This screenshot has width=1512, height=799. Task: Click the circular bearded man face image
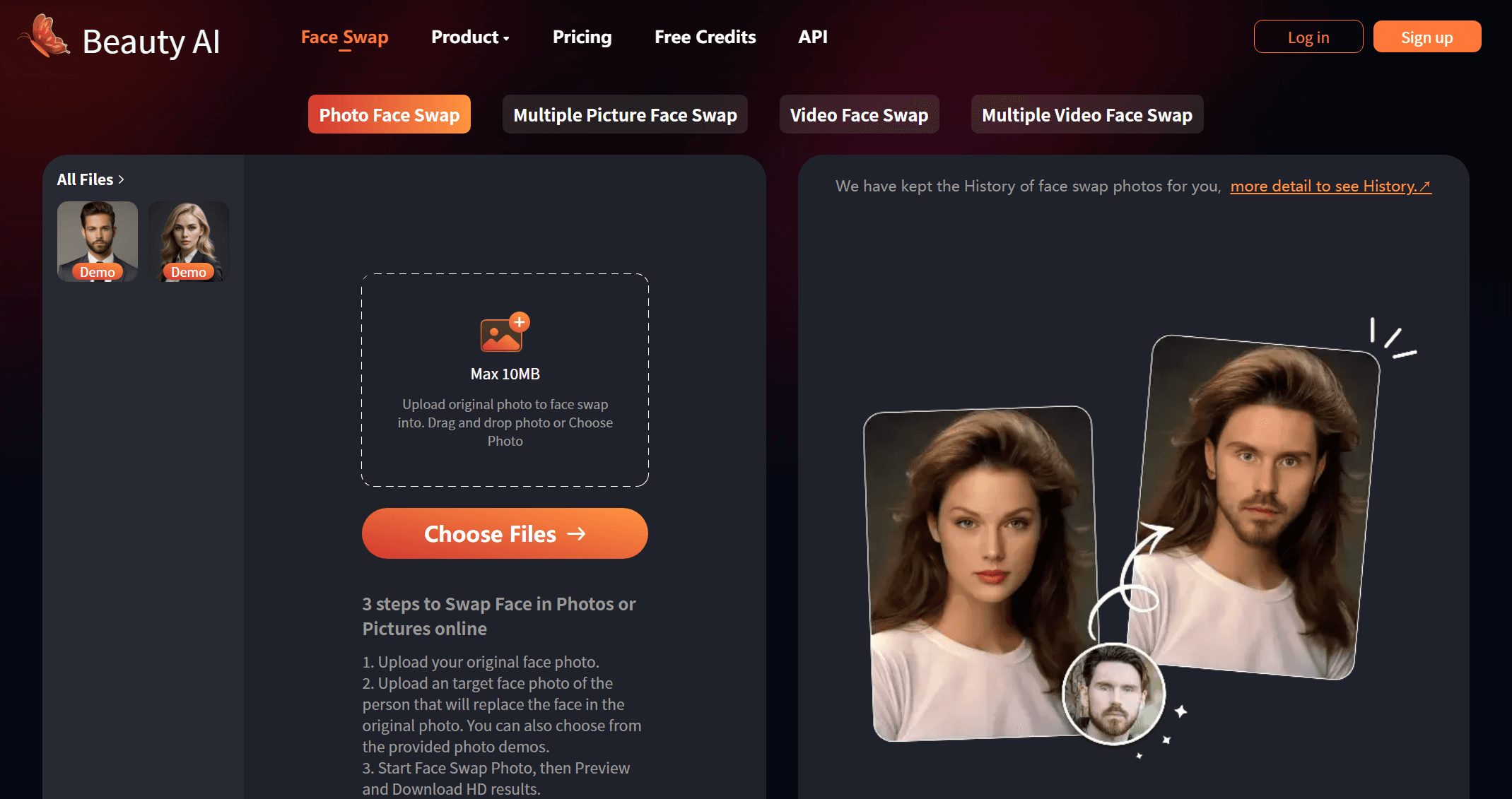1113,694
